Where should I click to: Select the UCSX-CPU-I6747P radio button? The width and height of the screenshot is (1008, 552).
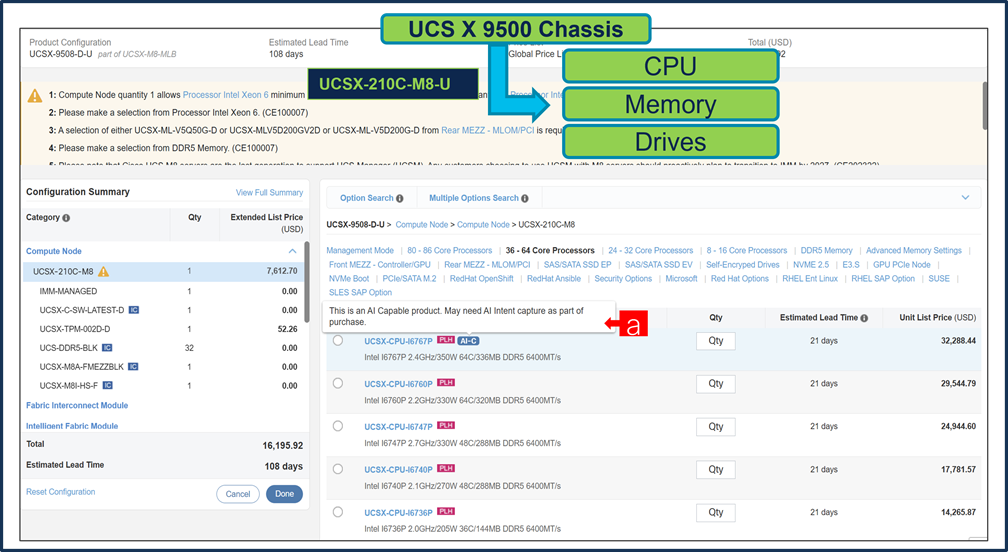(x=338, y=426)
